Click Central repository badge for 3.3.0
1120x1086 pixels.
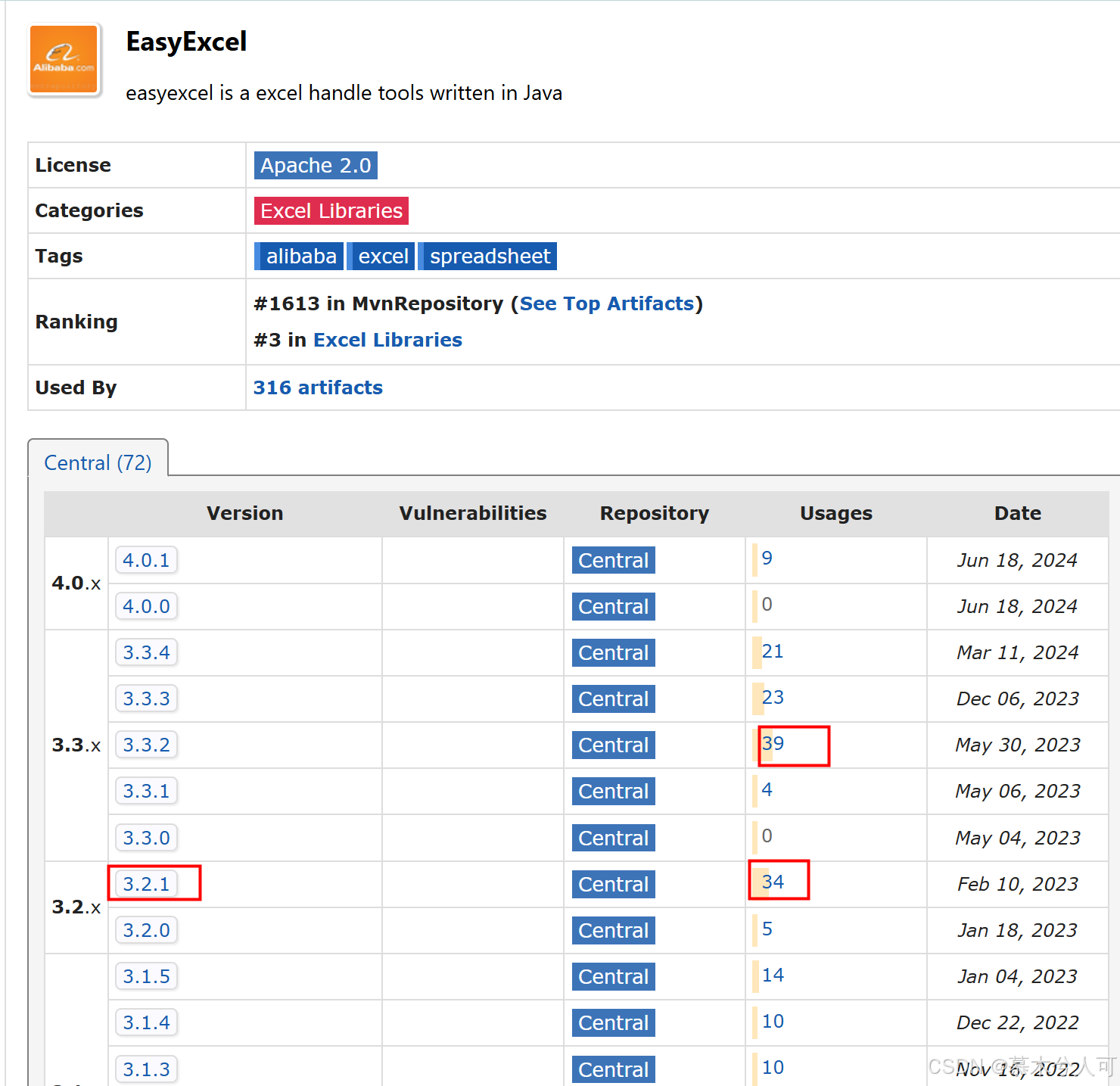coord(613,838)
